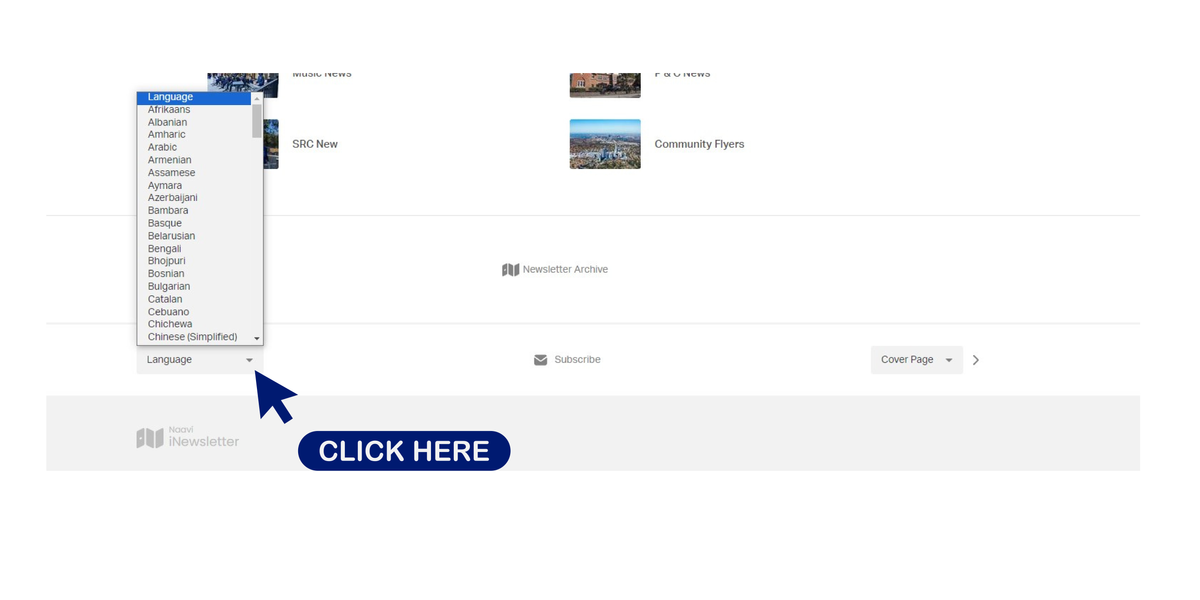The height and width of the screenshot is (600, 1200).
Task: Click the Newsletter Archive map icon
Action: (x=510, y=270)
